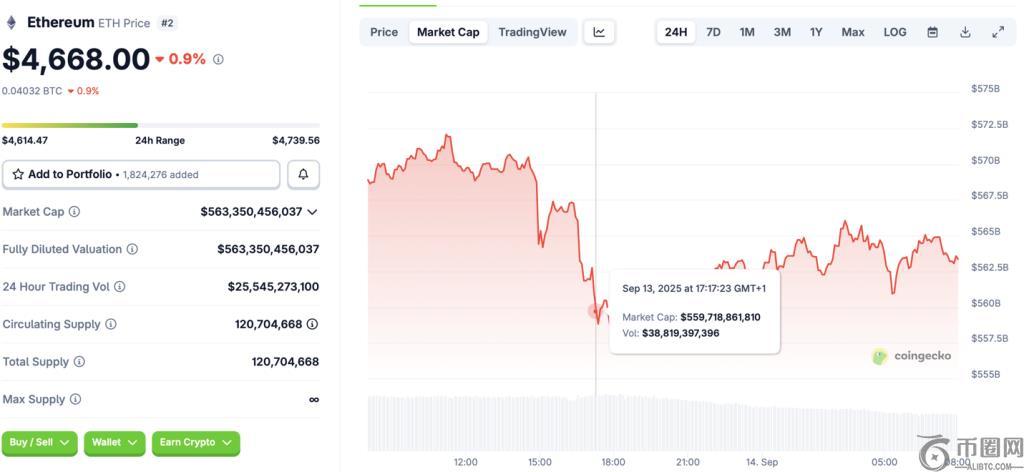This screenshot has width=1024, height=472.
Task: Expand chart to fullscreen
Action: [998, 32]
